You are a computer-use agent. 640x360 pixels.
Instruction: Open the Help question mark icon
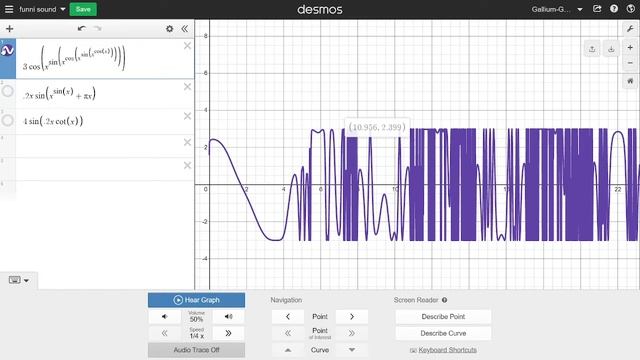(x=614, y=9)
